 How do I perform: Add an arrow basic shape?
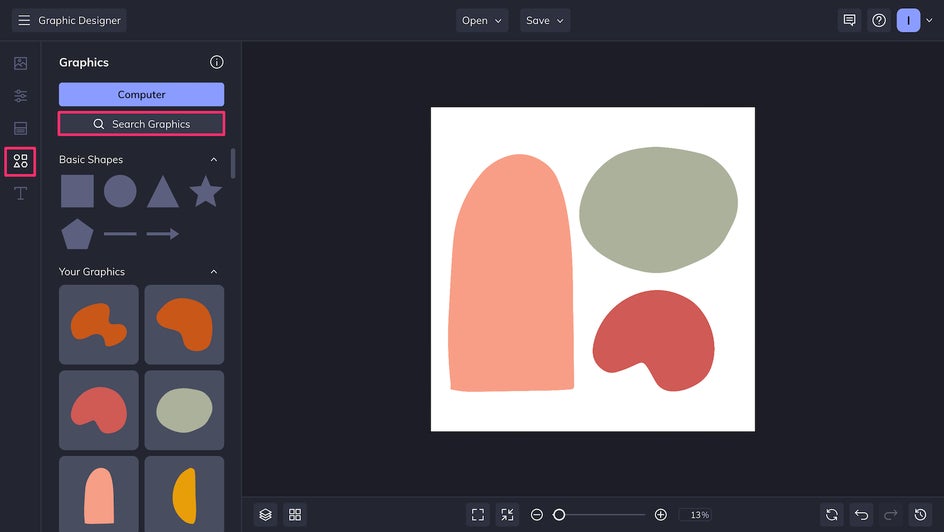(x=163, y=234)
